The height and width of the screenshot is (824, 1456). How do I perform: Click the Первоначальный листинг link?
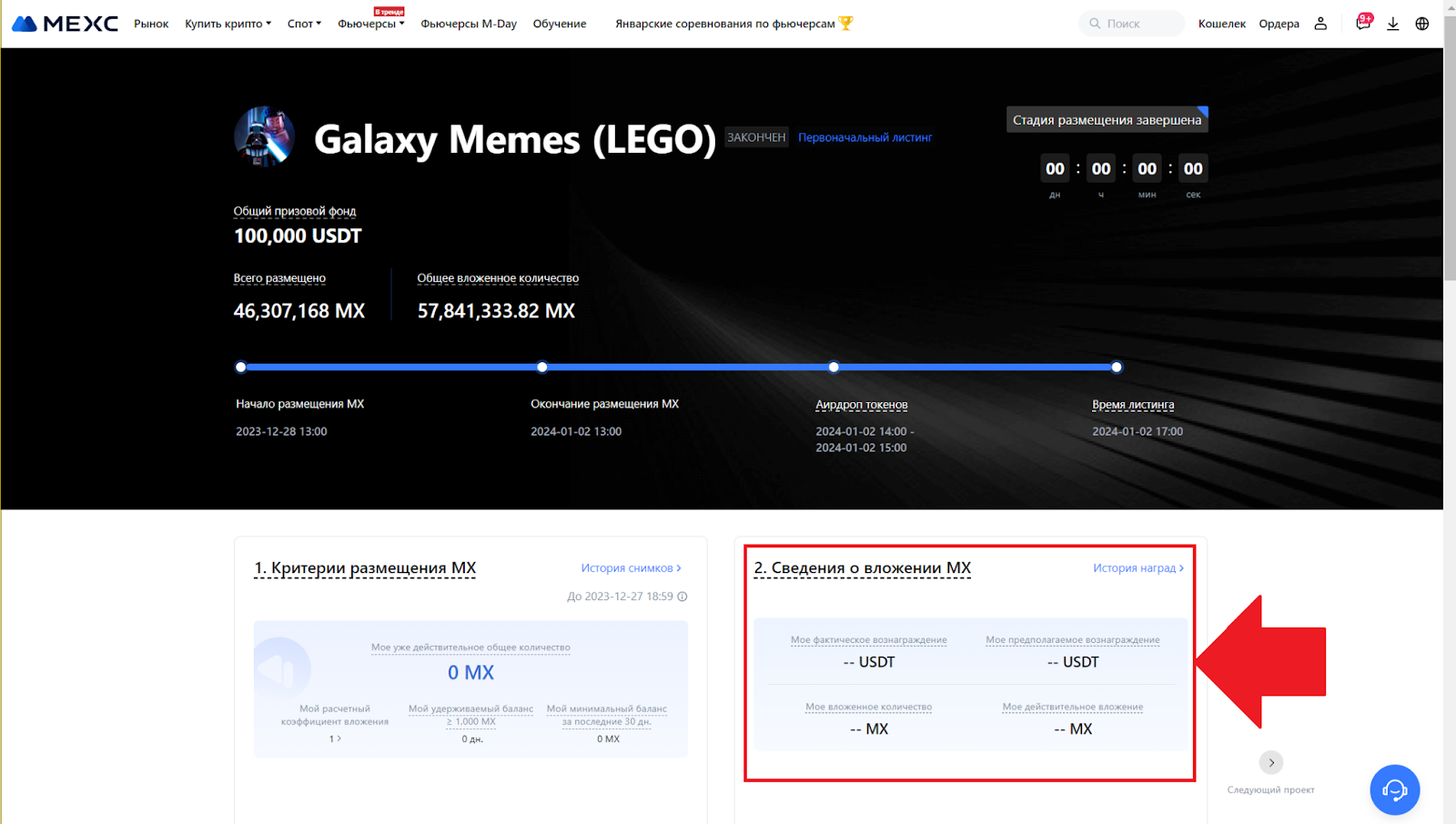click(x=865, y=137)
